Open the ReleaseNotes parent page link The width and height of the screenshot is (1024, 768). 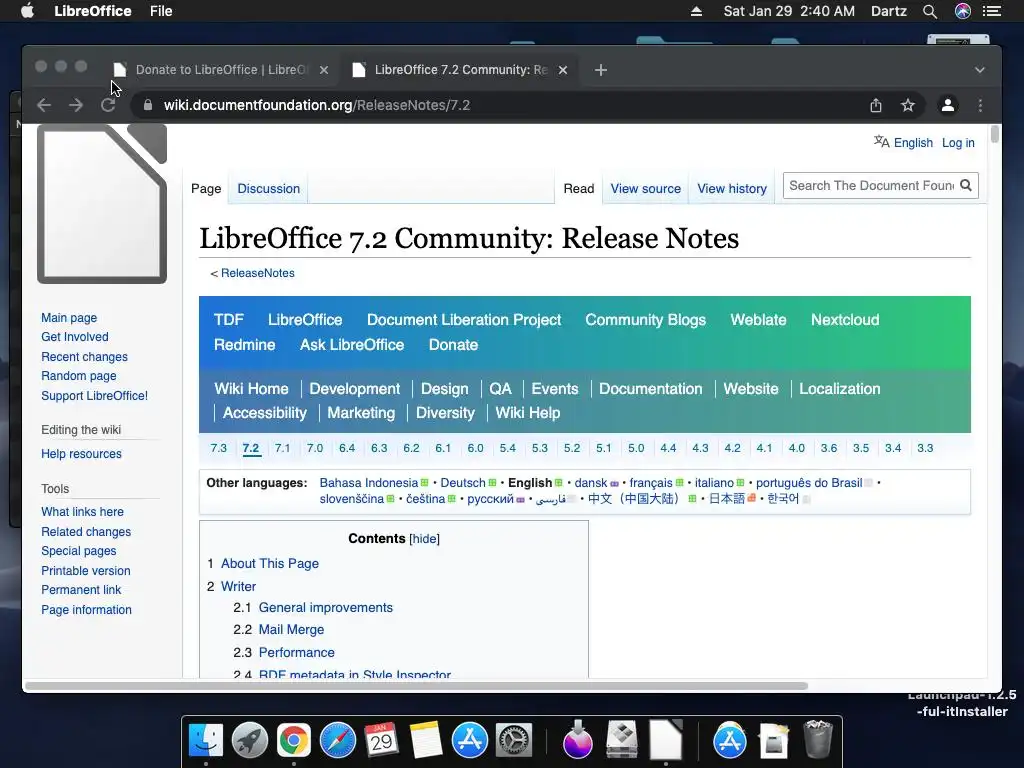[x=257, y=273]
